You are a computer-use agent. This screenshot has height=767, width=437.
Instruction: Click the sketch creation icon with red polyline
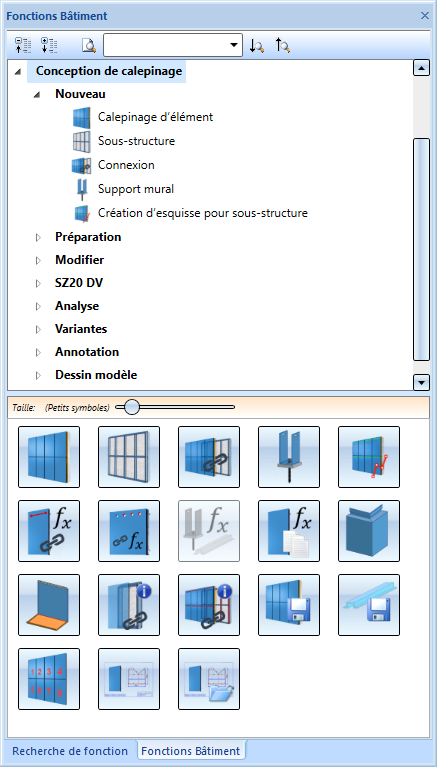[x=369, y=457]
